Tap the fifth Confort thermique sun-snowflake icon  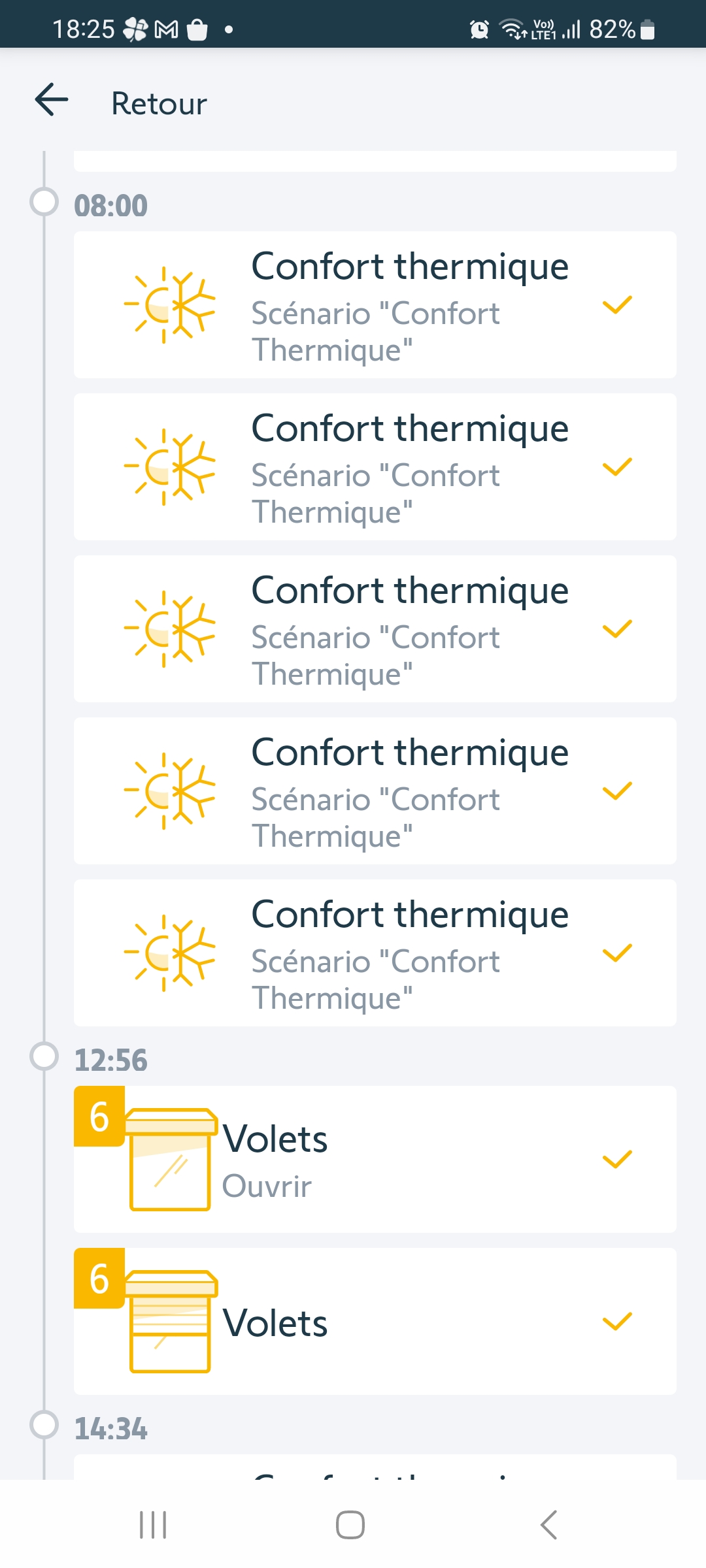tap(169, 953)
